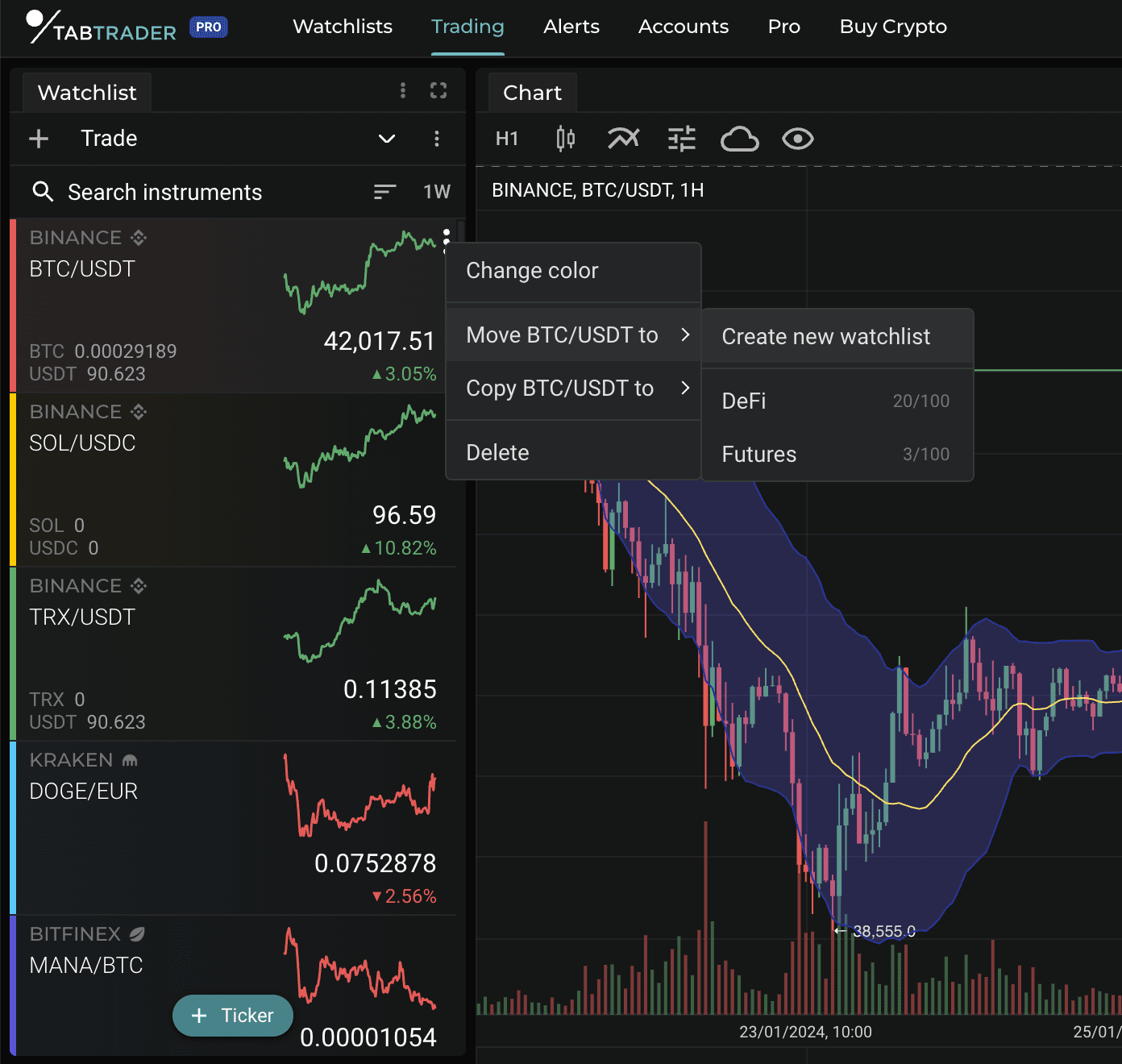Screen dimensions: 1122x1064
Task: Click the Binance icon on TRX/USDT row
Action: 139,586
